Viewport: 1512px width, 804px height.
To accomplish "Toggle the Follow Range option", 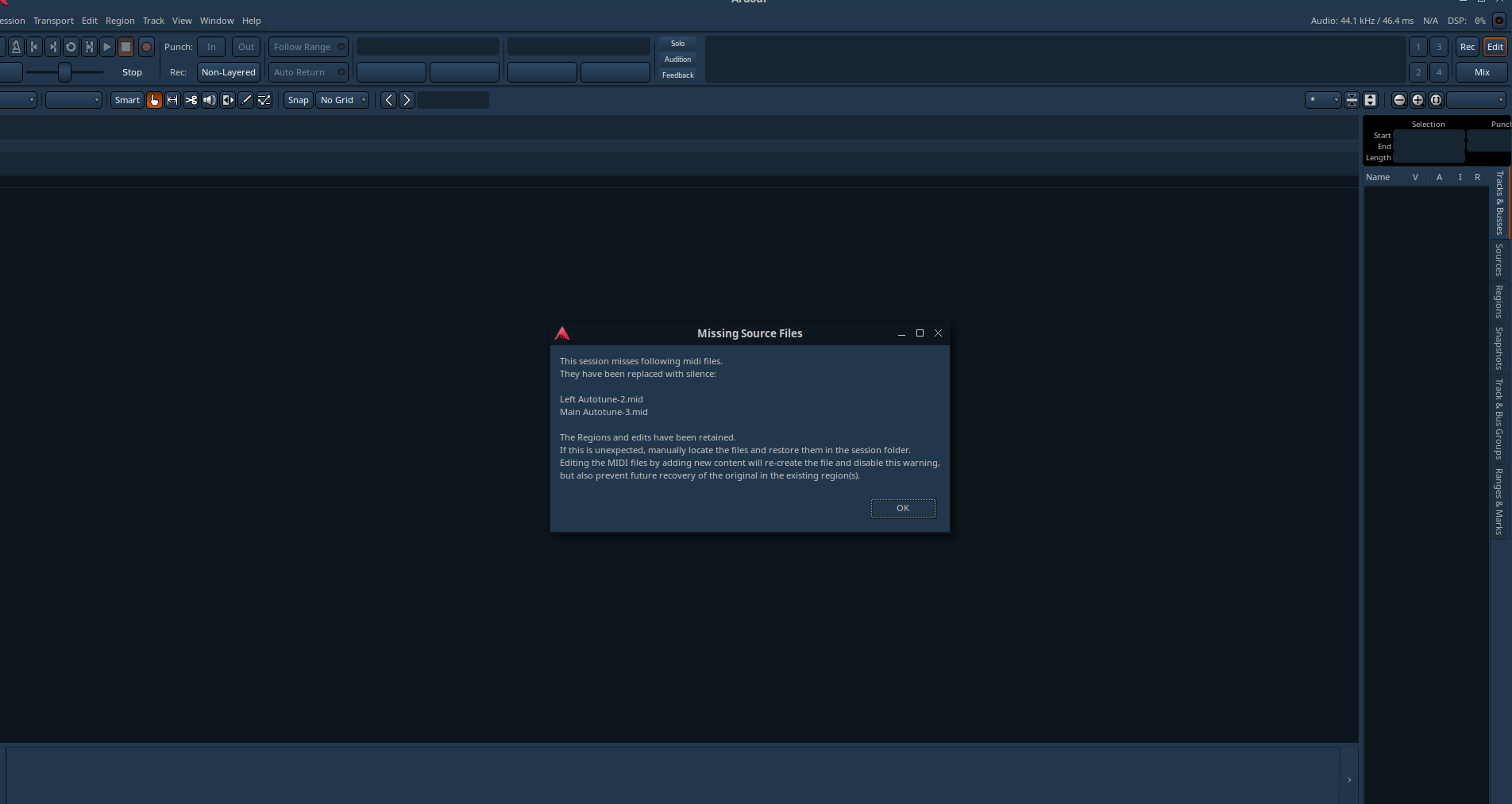I will coord(308,47).
